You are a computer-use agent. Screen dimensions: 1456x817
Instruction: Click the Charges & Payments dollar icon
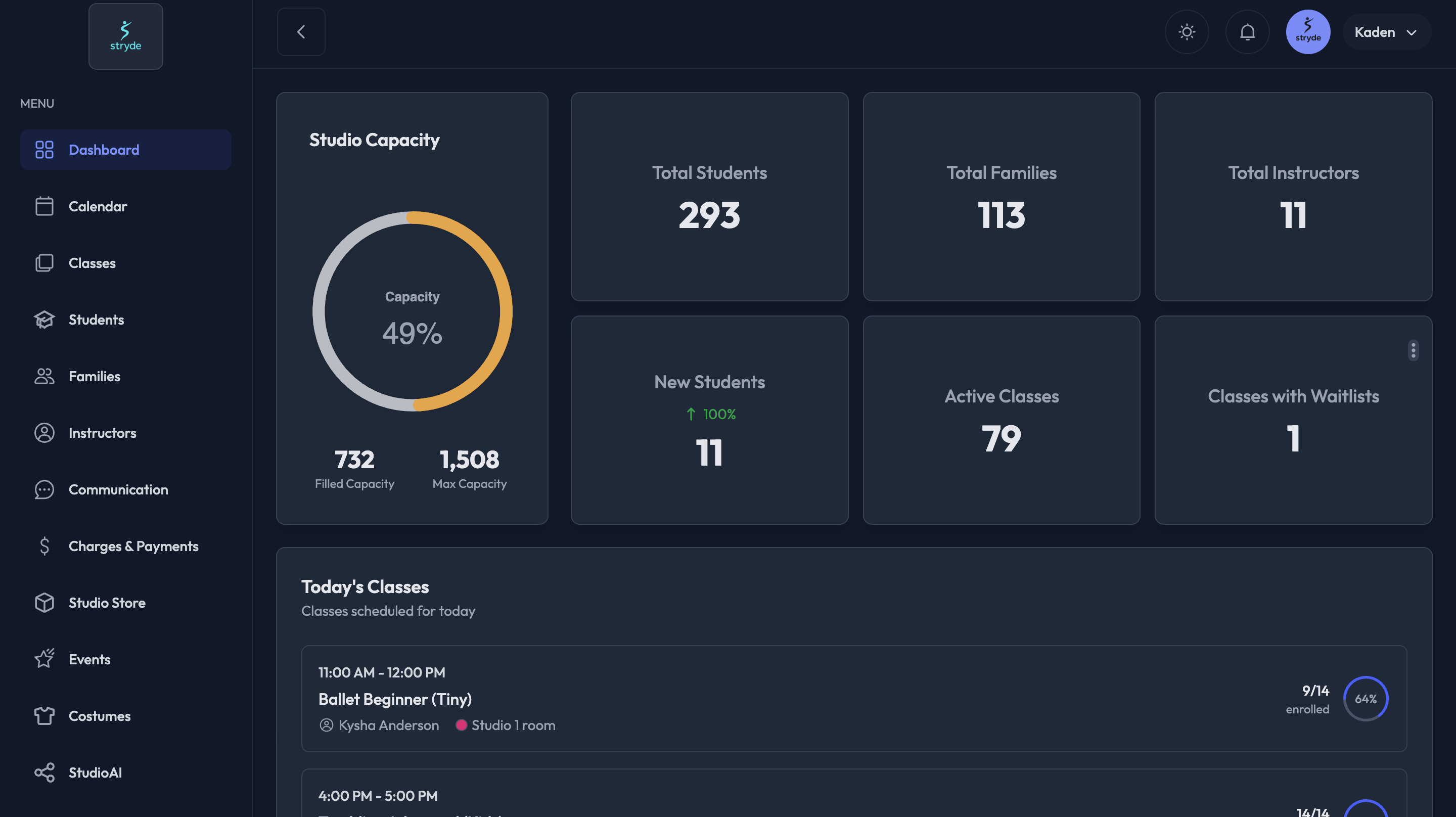click(x=44, y=546)
